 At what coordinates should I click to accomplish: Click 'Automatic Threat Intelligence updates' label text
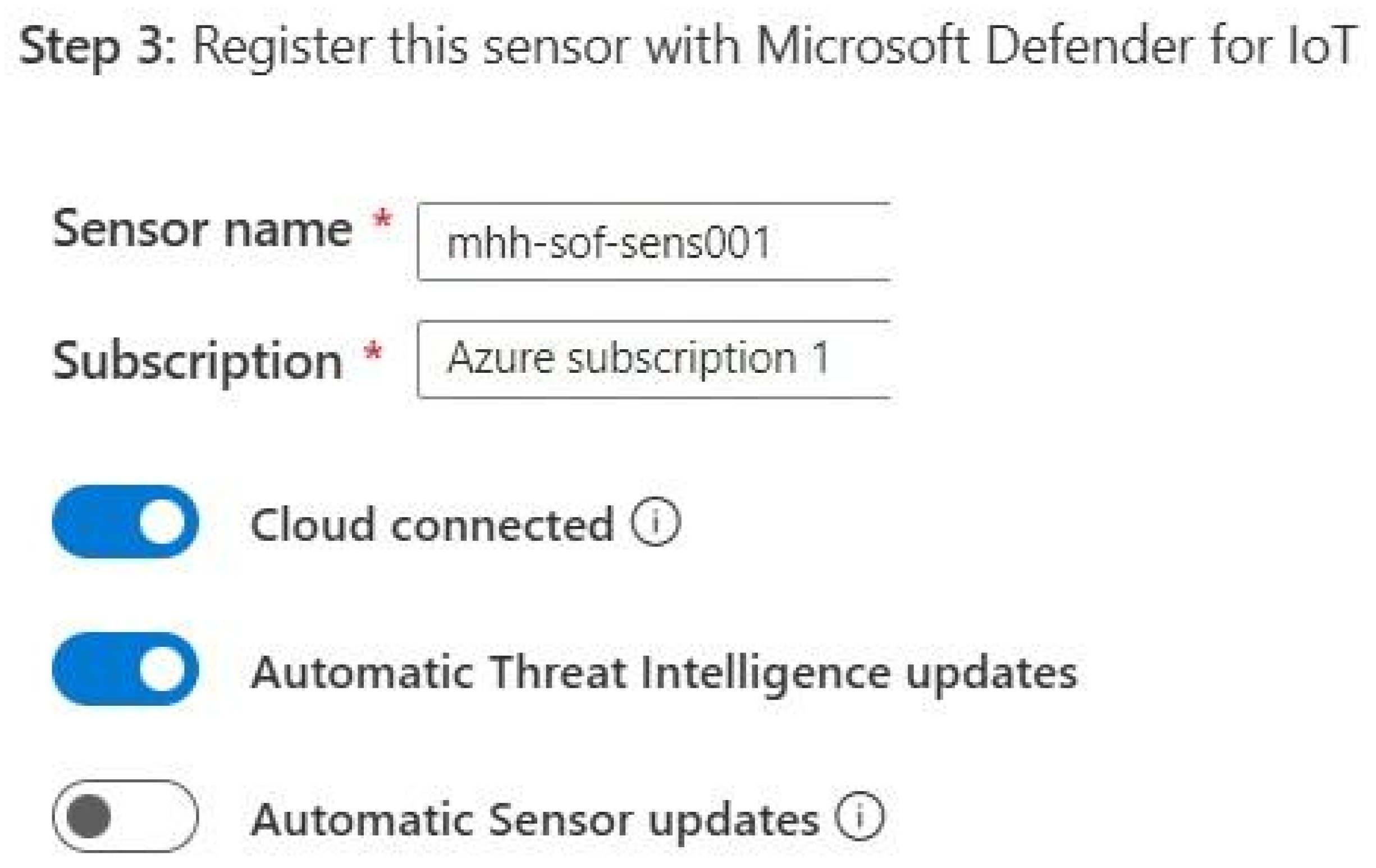tap(664, 673)
